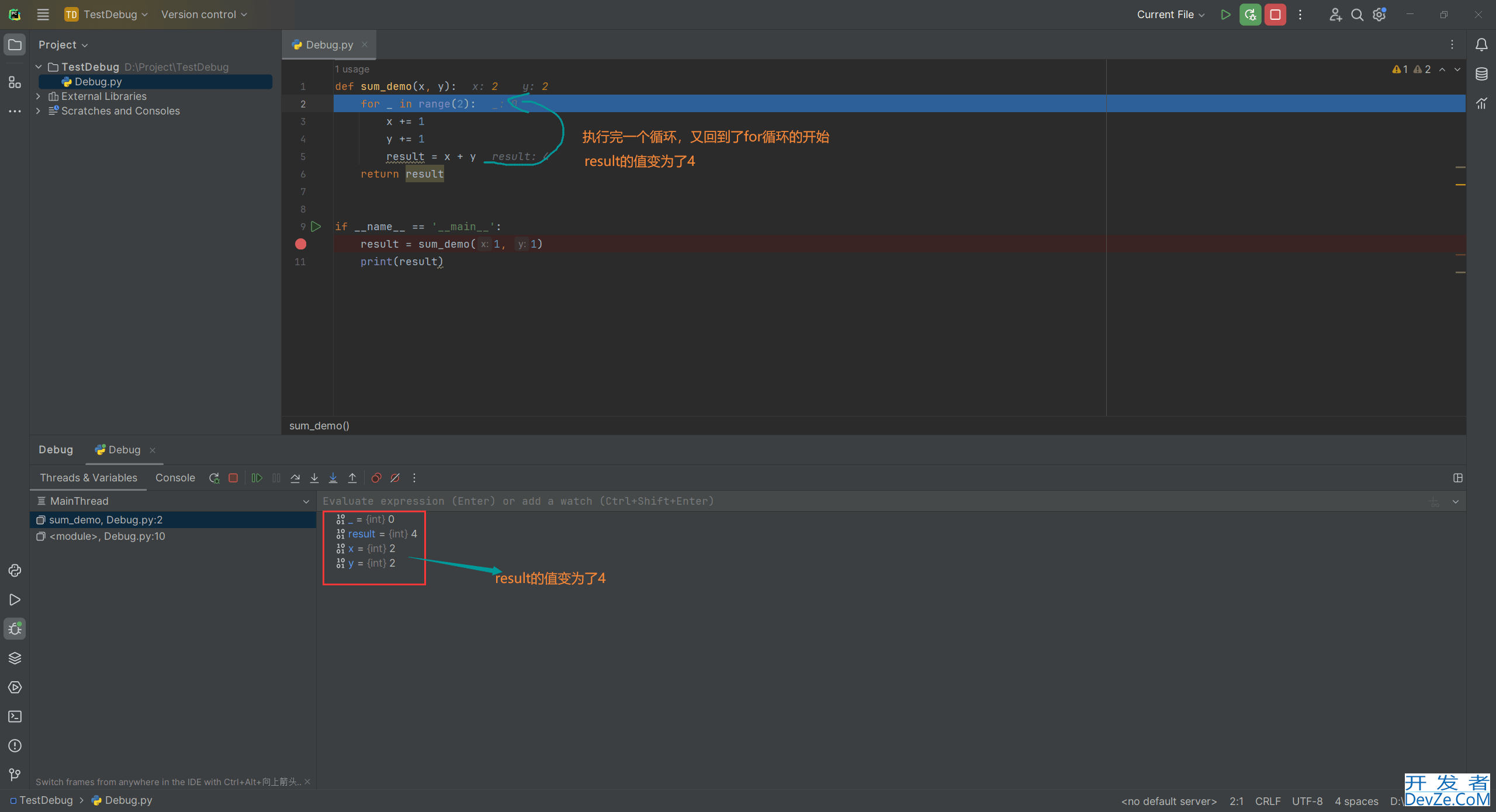
Task: Toggle the Debug panel visibility
Action: [x=14, y=629]
